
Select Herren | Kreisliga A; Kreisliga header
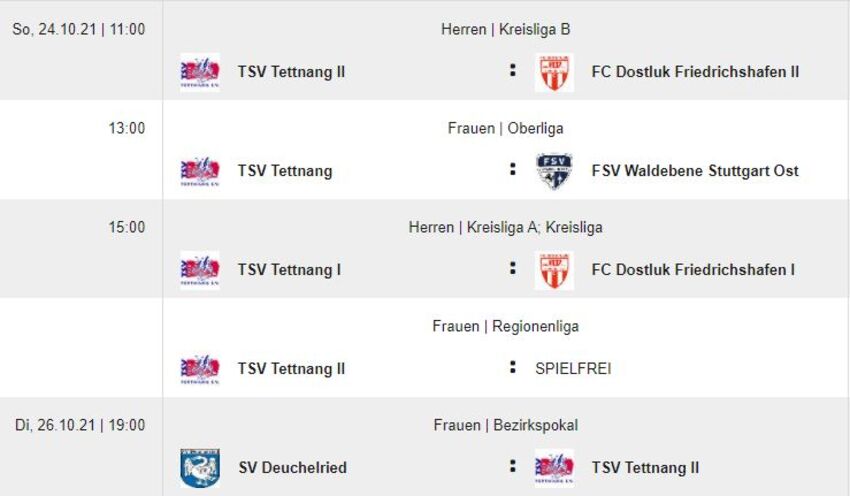(505, 227)
